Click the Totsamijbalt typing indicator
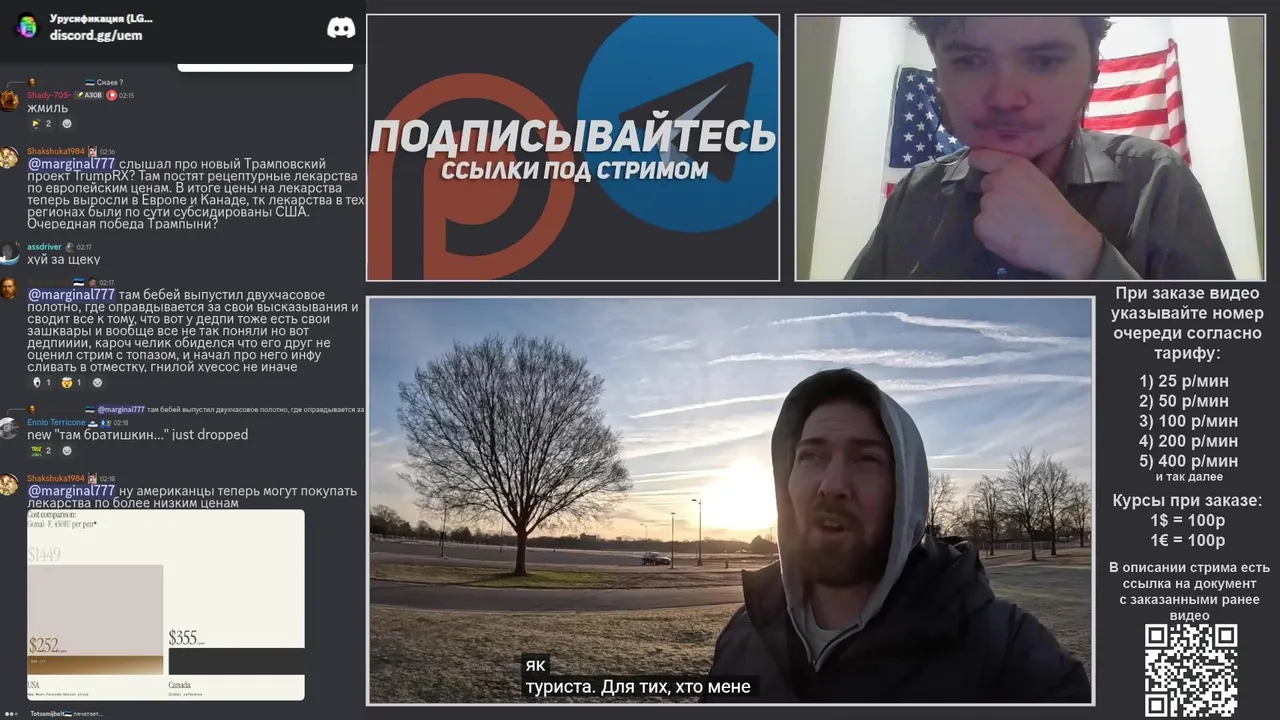The width and height of the screenshot is (1280, 720). [54, 713]
